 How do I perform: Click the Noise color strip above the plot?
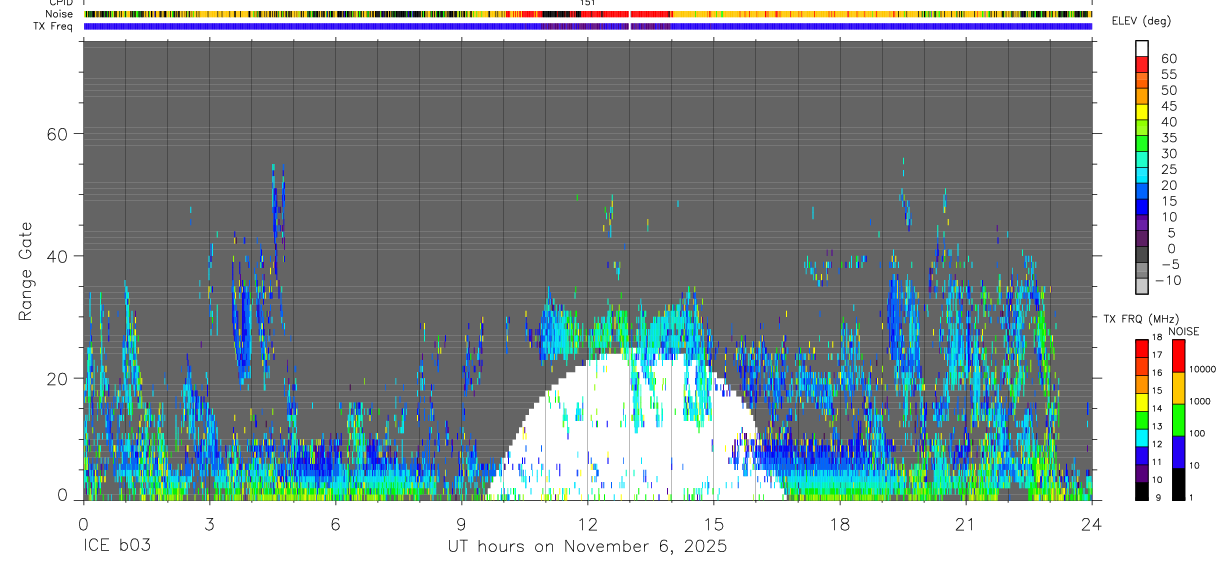[x=587, y=14]
